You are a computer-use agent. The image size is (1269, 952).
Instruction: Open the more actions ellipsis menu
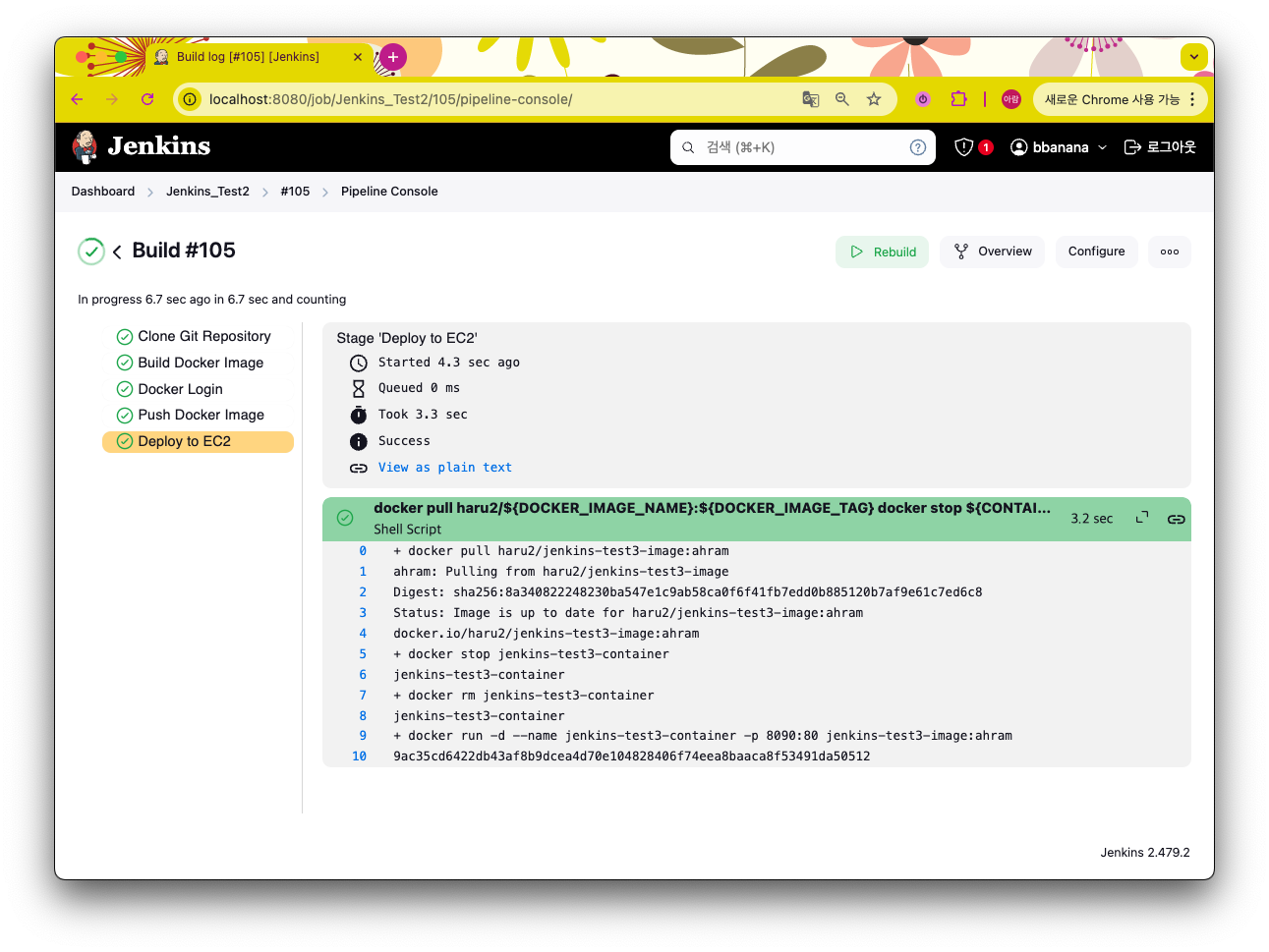coord(1170,252)
